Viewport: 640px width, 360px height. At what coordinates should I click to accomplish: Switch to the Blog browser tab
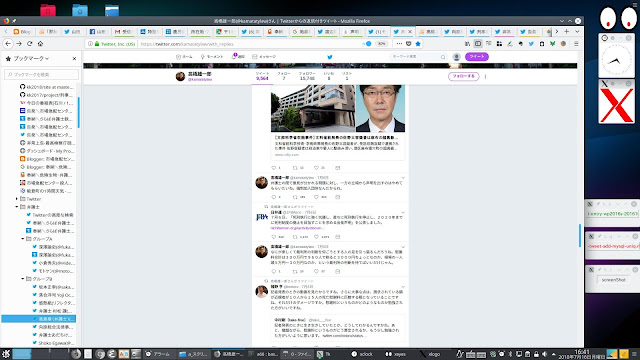coord(22,31)
